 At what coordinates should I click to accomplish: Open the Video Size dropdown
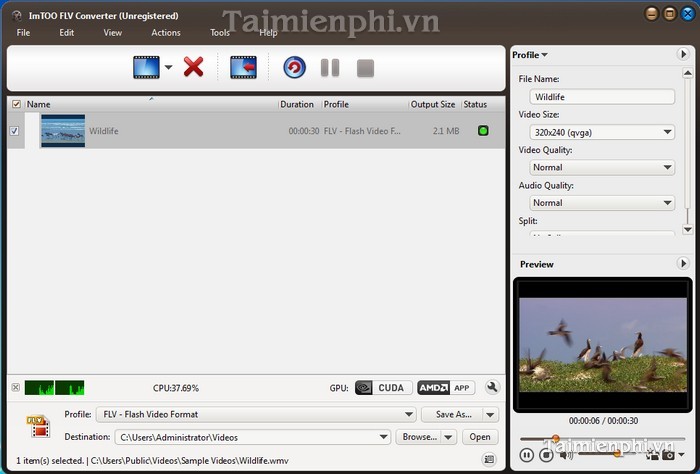pos(602,132)
